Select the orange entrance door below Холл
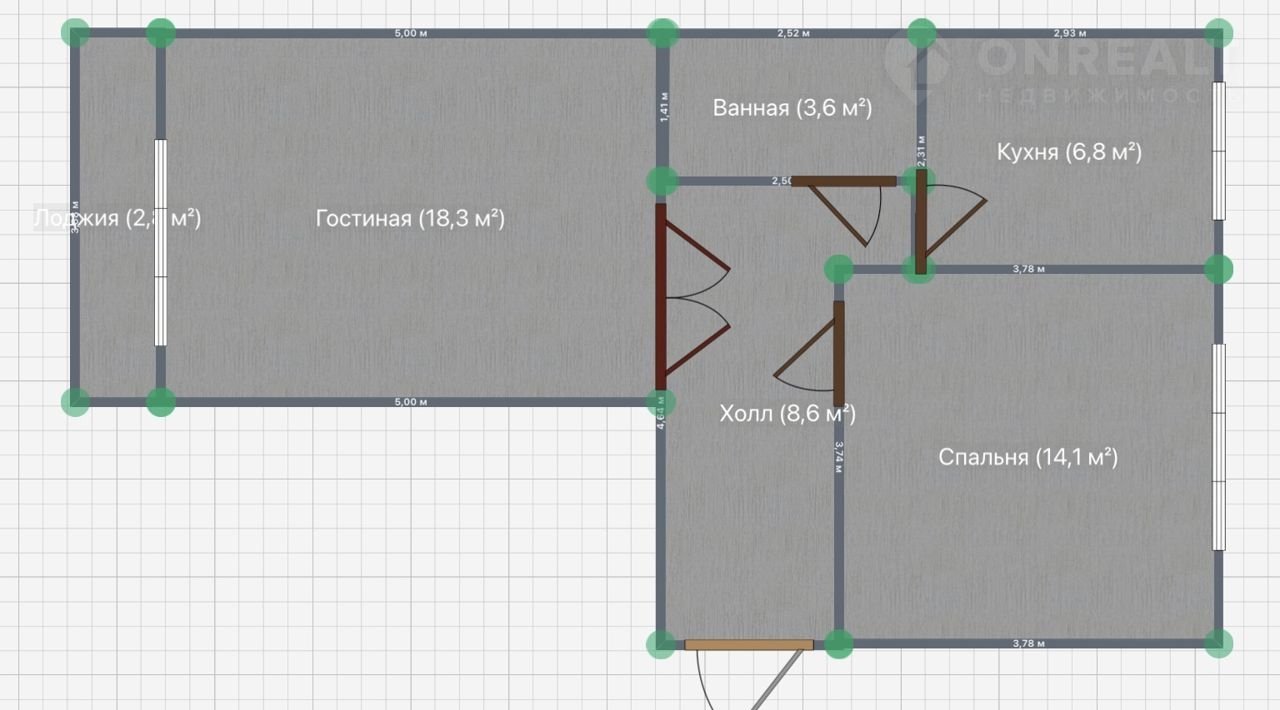This screenshot has width=1280, height=710. (748, 645)
